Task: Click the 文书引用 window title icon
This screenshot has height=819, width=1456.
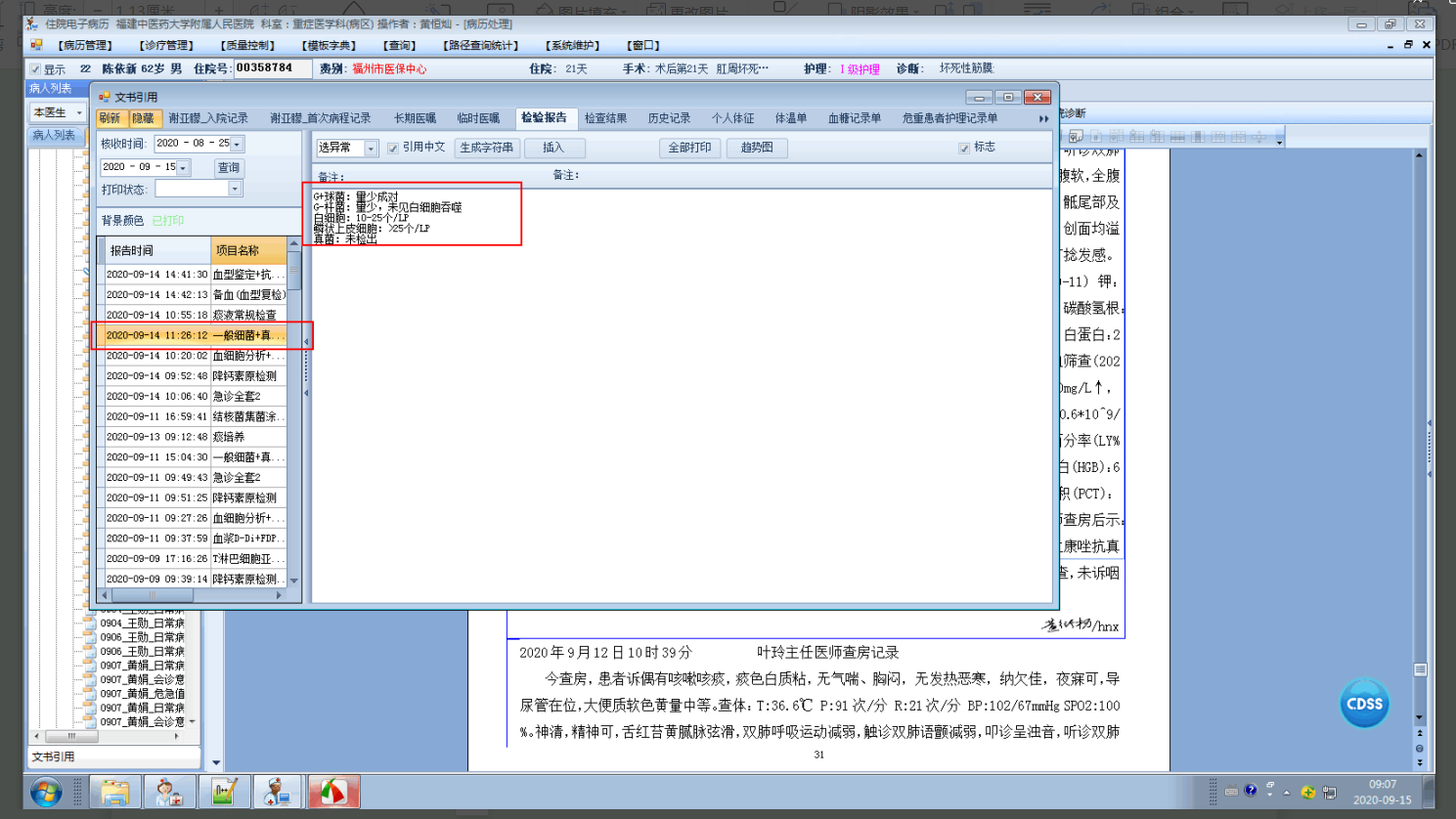Action: tap(105, 97)
